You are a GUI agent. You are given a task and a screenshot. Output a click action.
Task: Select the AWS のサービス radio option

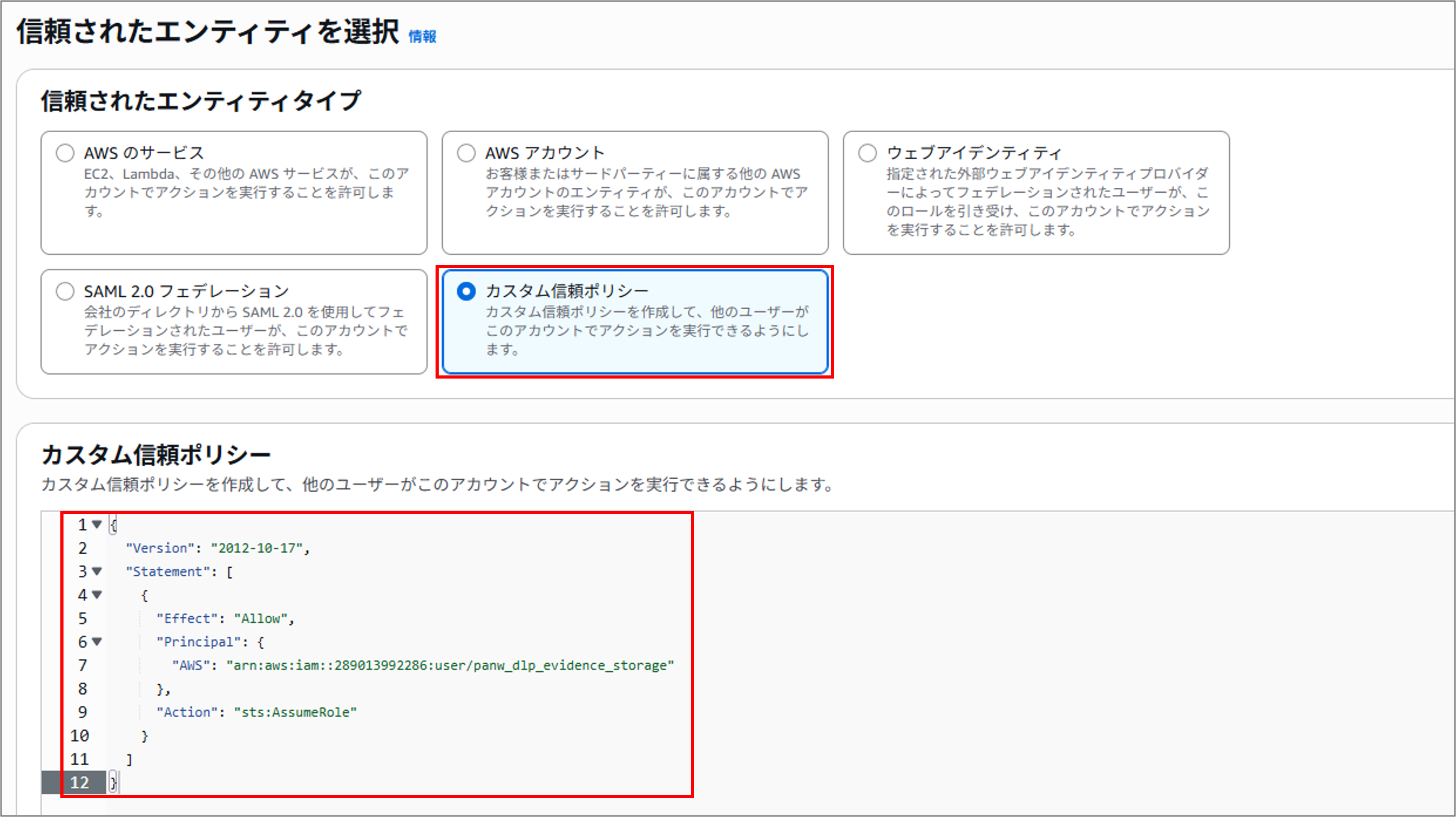click(65, 153)
